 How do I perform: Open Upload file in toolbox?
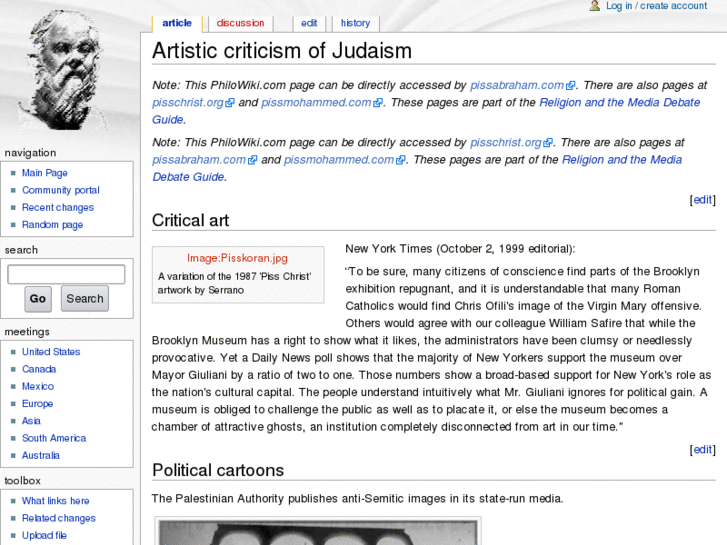[x=44, y=535]
